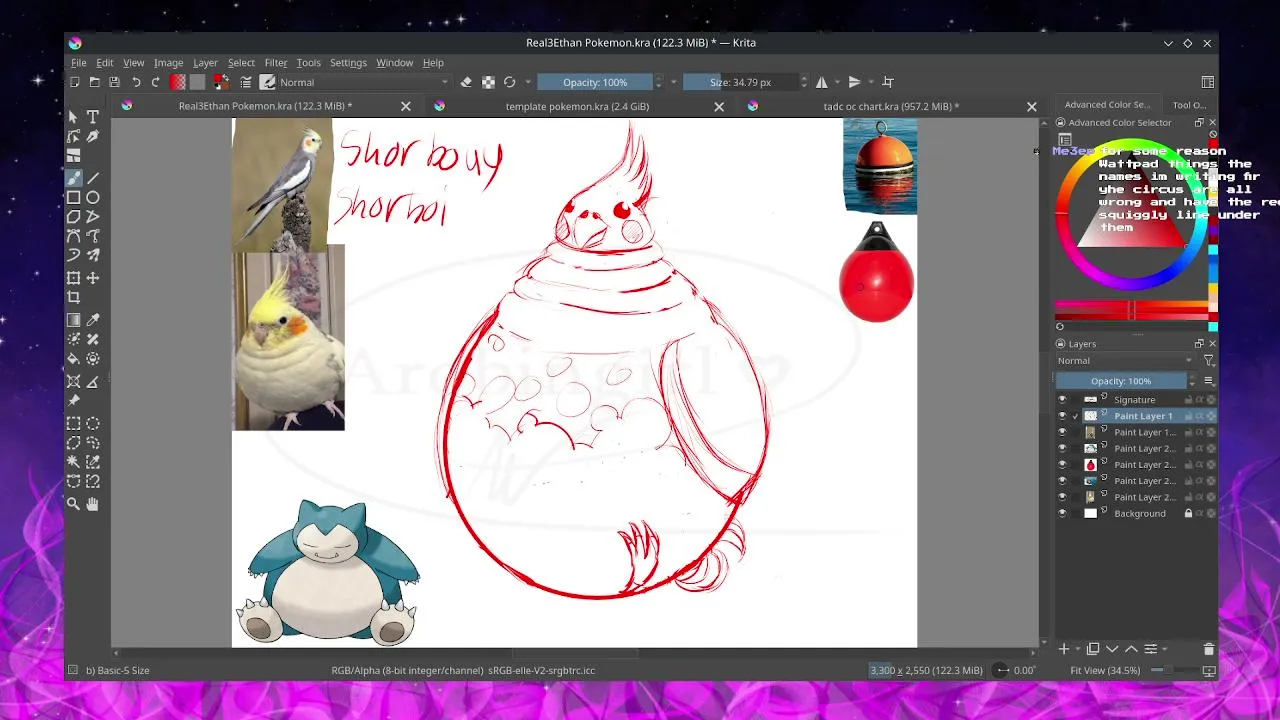Image resolution: width=1280 pixels, height=720 pixels.
Task: Open layer blending mode dropdown
Action: pos(1125,361)
